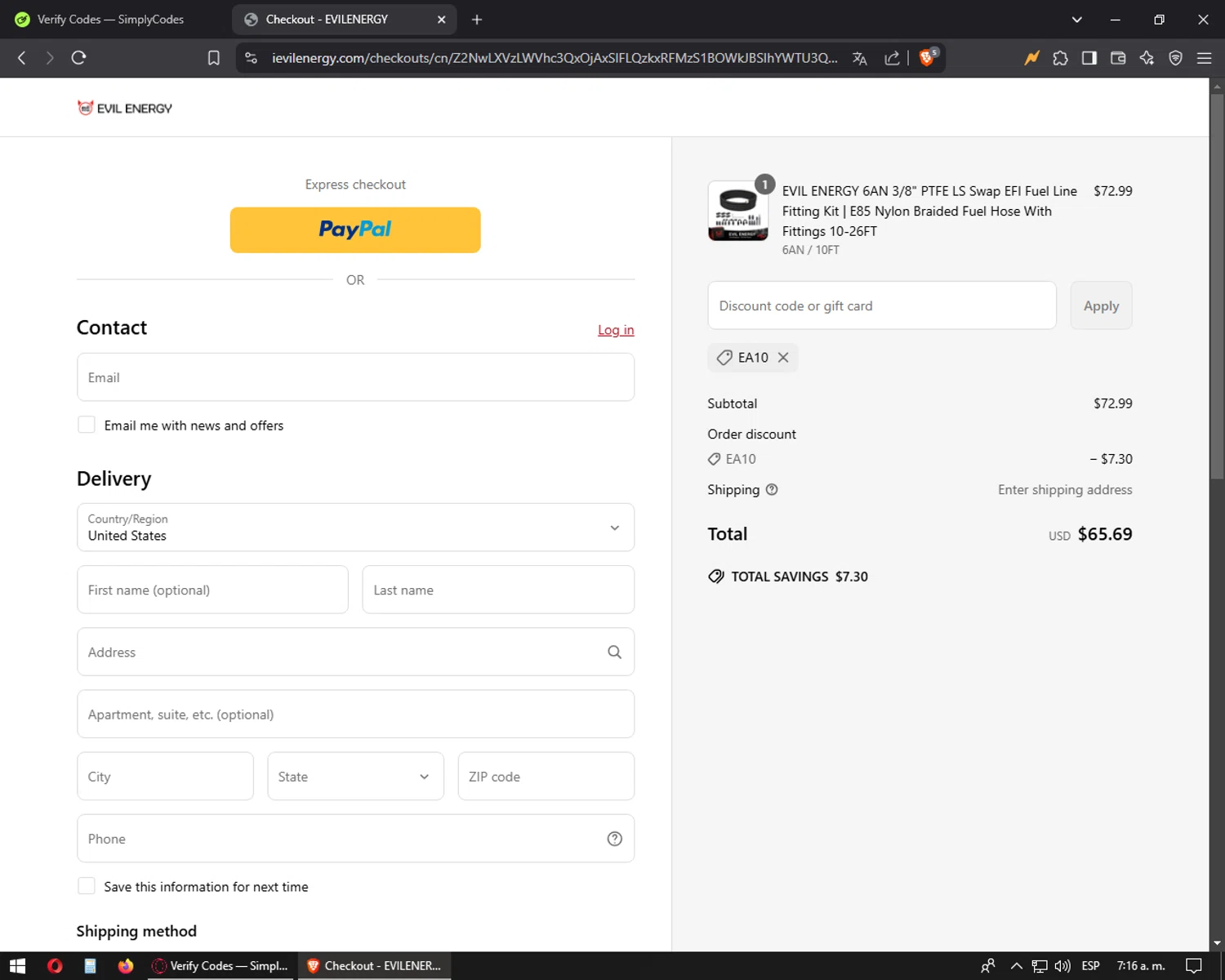The height and width of the screenshot is (980, 1225).
Task: Open site settings icon in address bar
Action: pyautogui.click(x=252, y=58)
